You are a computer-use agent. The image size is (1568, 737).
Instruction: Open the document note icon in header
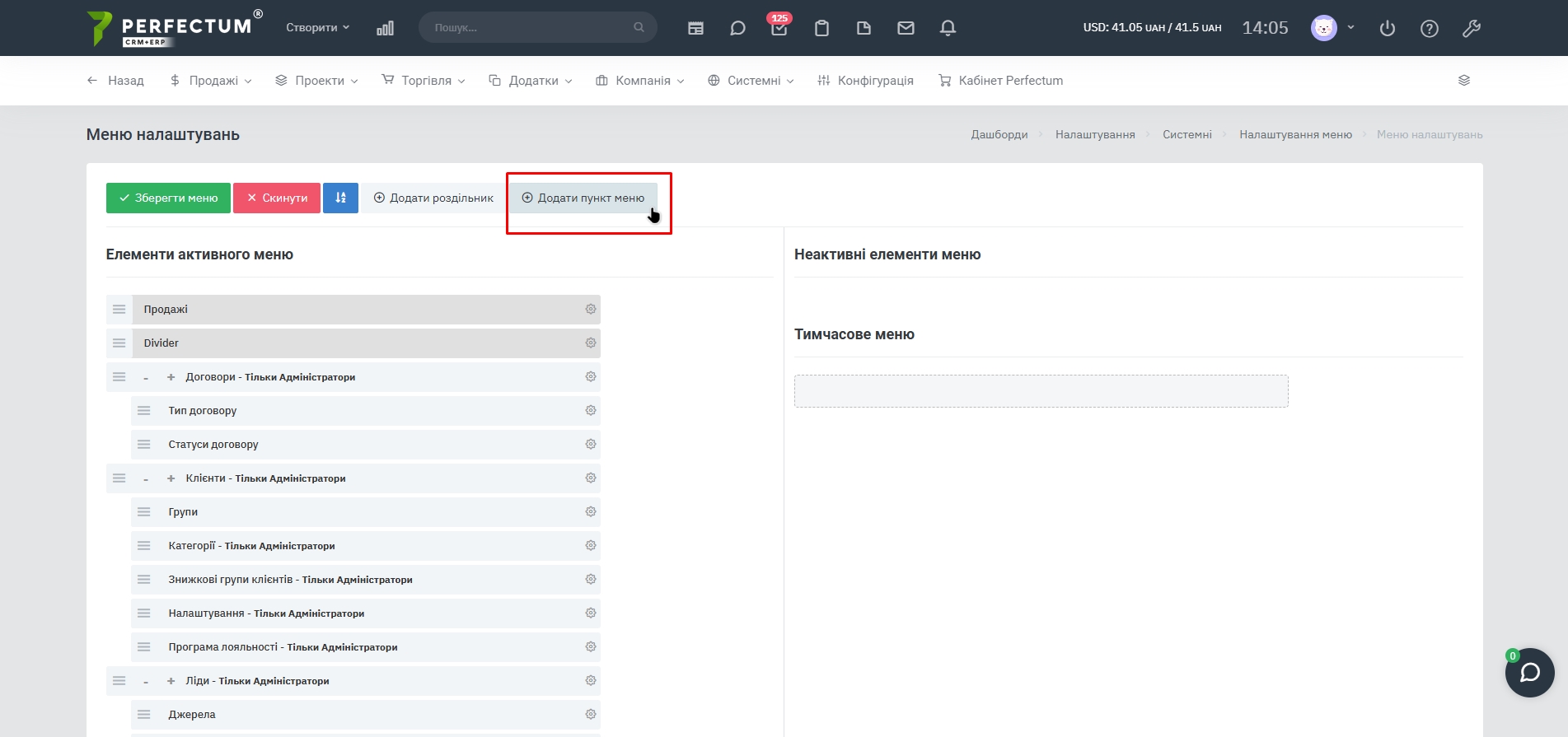[x=864, y=28]
